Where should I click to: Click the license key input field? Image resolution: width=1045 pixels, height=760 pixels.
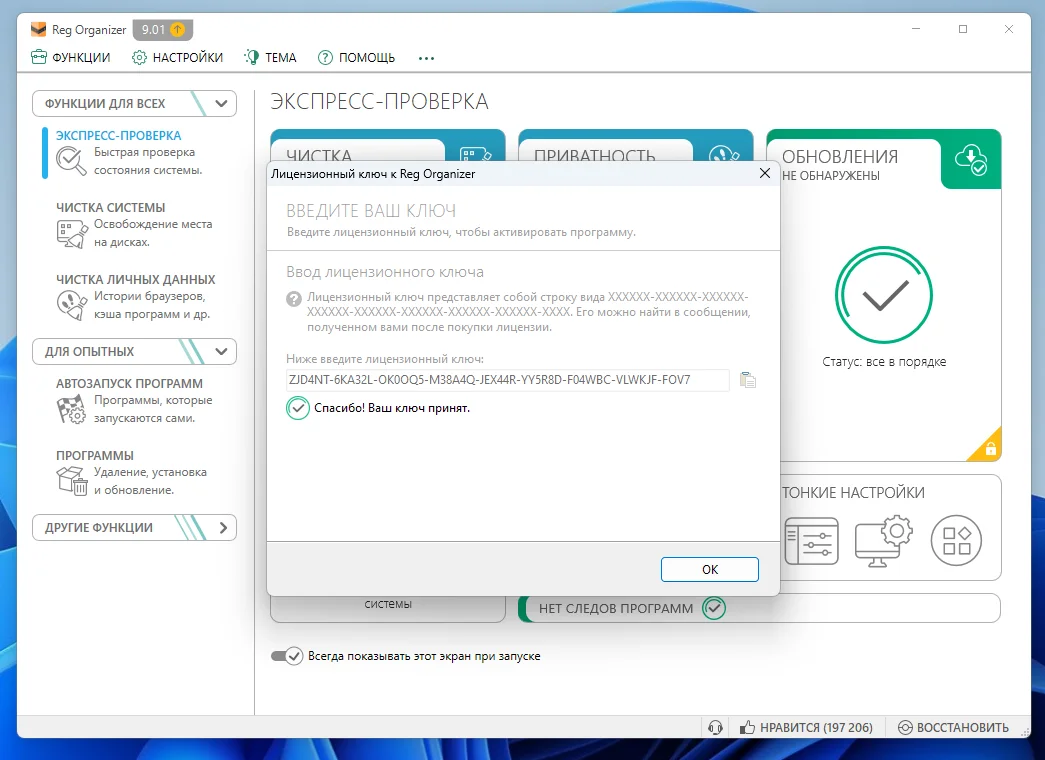pyautogui.click(x=507, y=380)
